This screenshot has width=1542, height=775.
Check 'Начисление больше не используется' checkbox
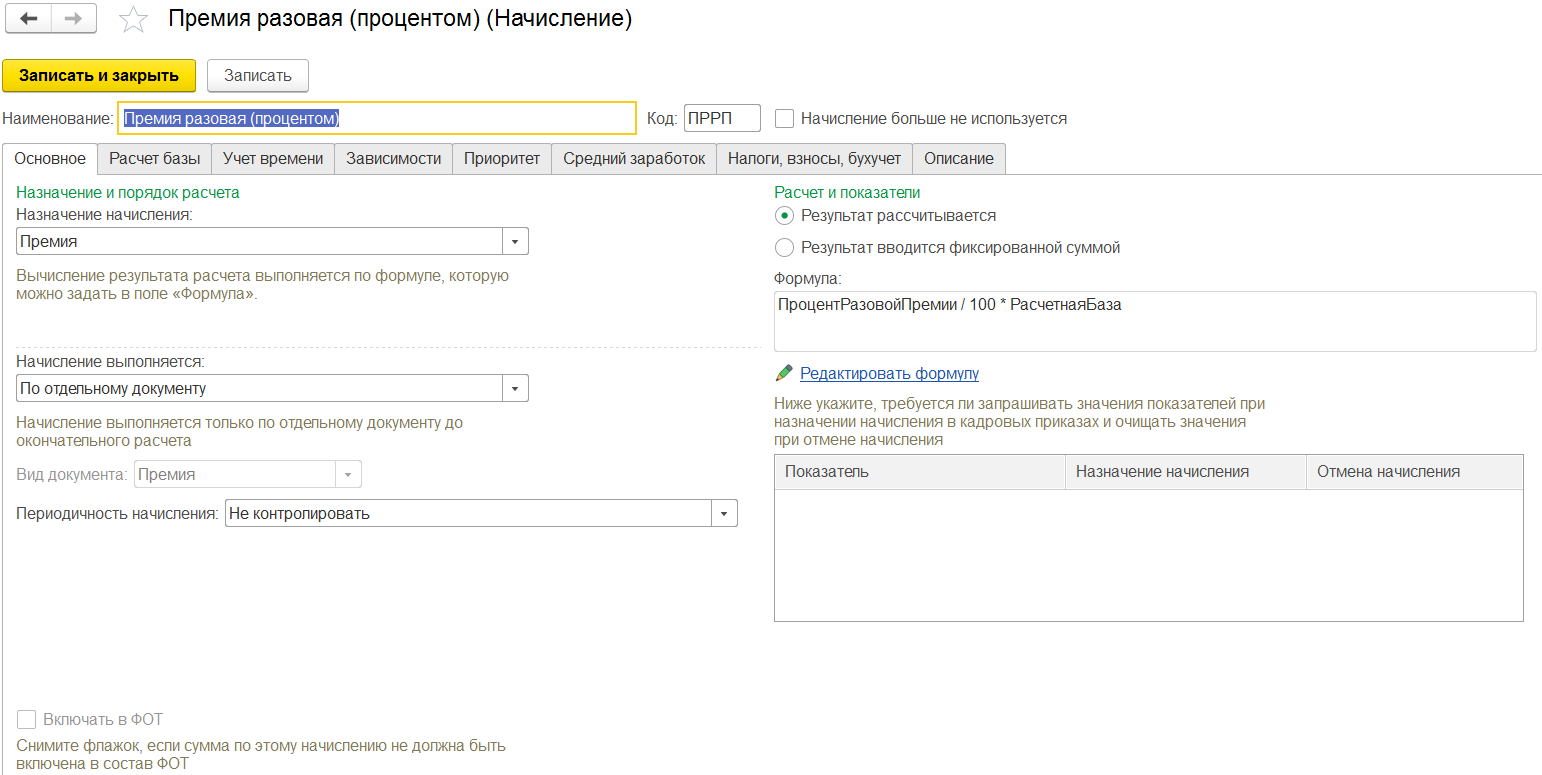785,119
